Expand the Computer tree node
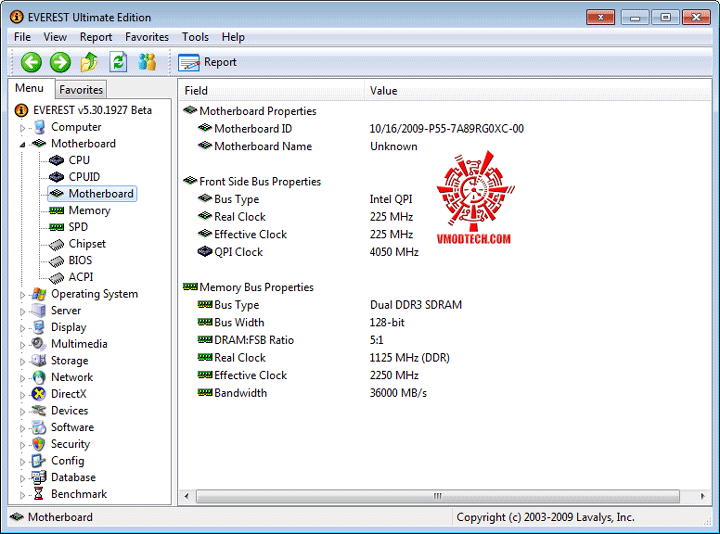This screenshot has height=534, width=720. pos(22,128)
